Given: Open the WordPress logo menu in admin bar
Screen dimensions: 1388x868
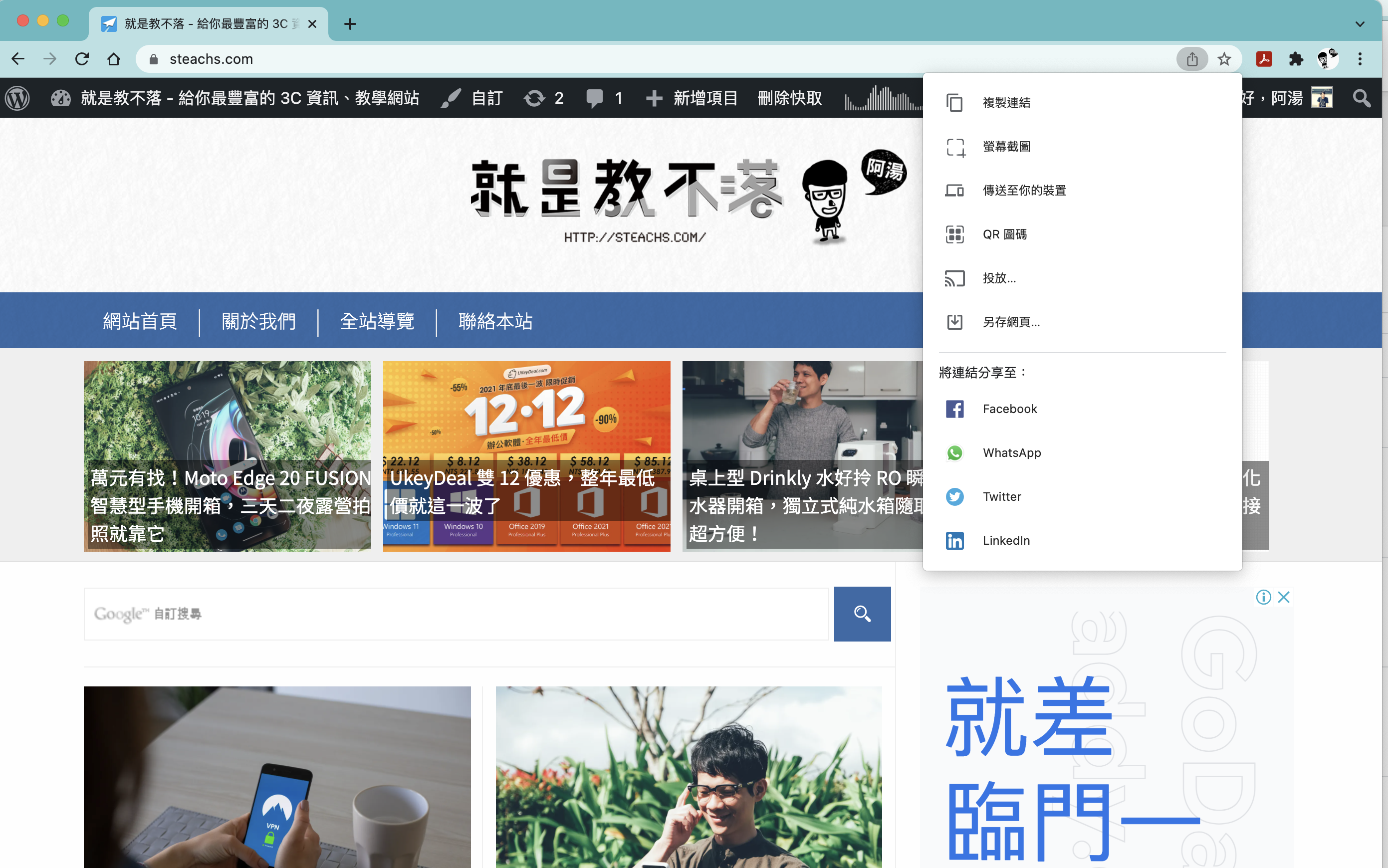Looking at the screenshot, I should pos(17,98).
